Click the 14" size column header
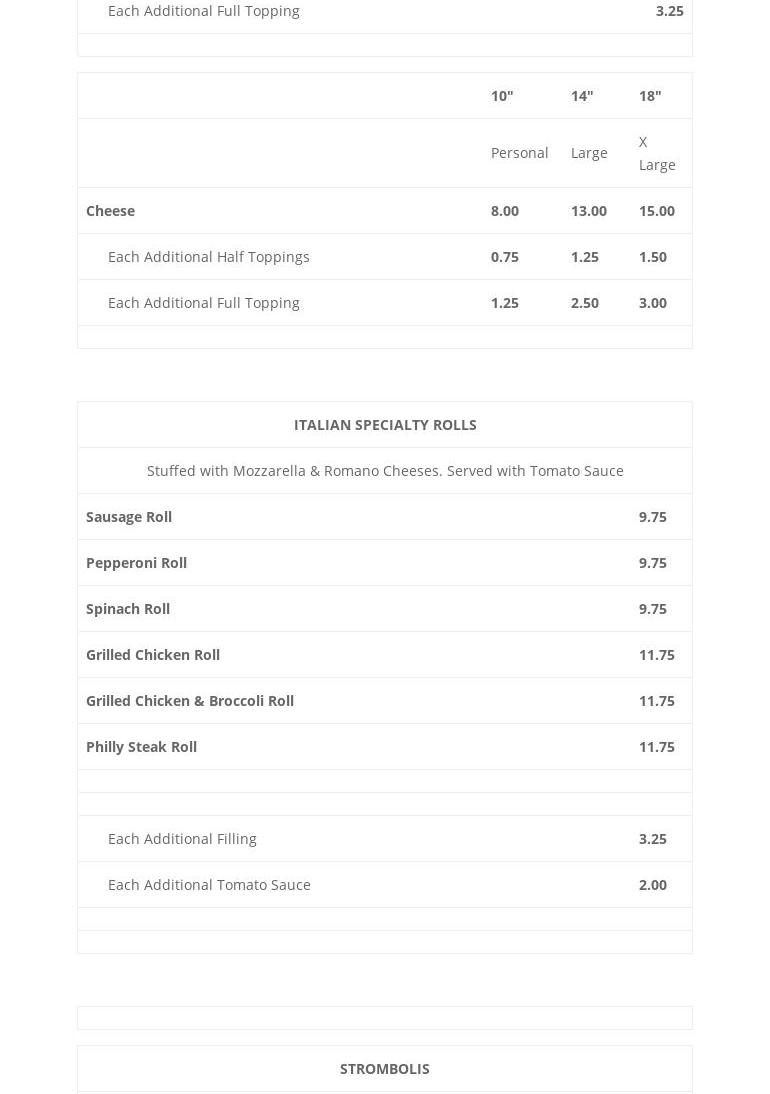The width and height of the screenshot is (770, 1094). [582, 95]
